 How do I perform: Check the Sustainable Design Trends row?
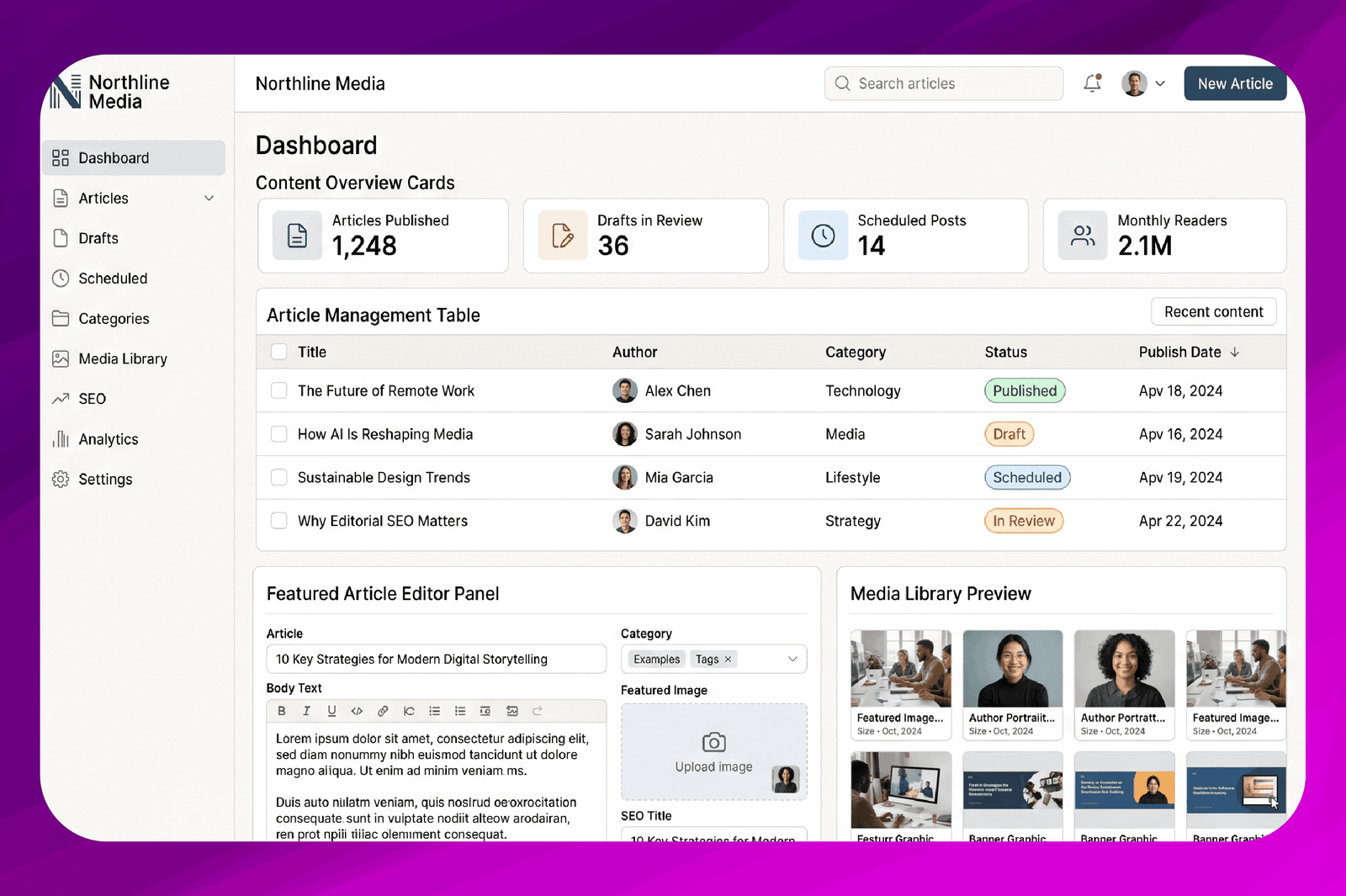278,477
